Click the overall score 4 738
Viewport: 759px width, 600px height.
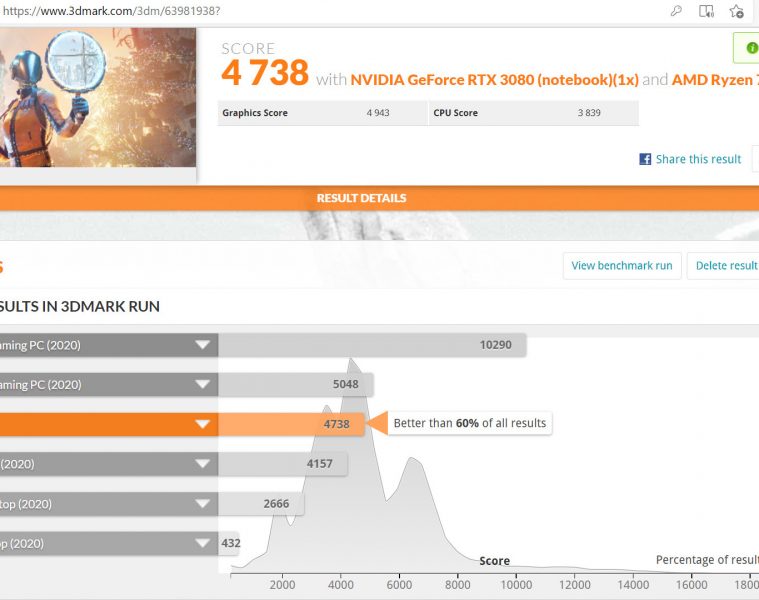(x=265, y=73)
